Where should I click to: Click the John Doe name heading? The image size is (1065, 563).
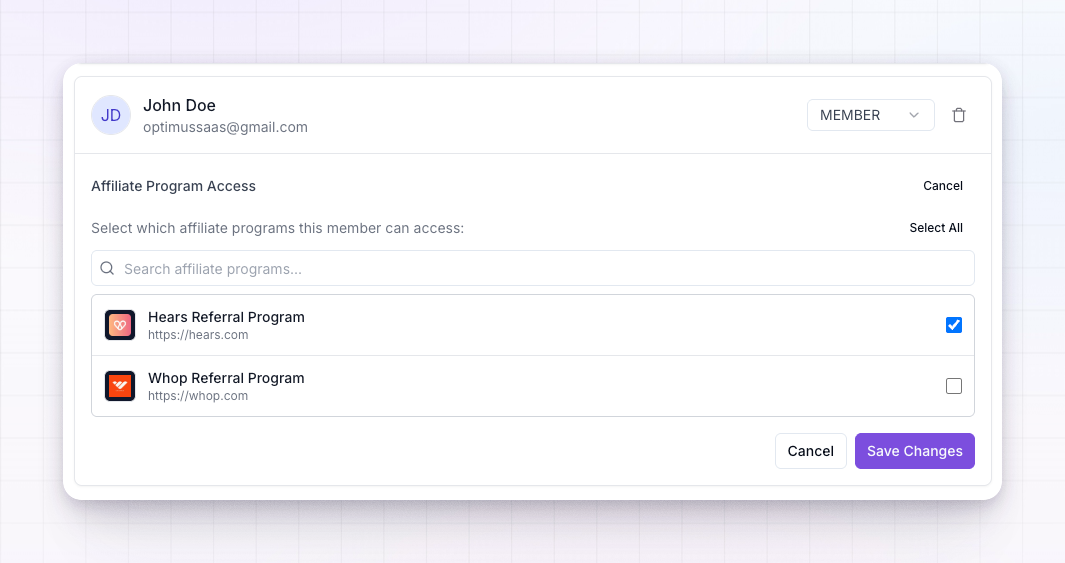179,105
